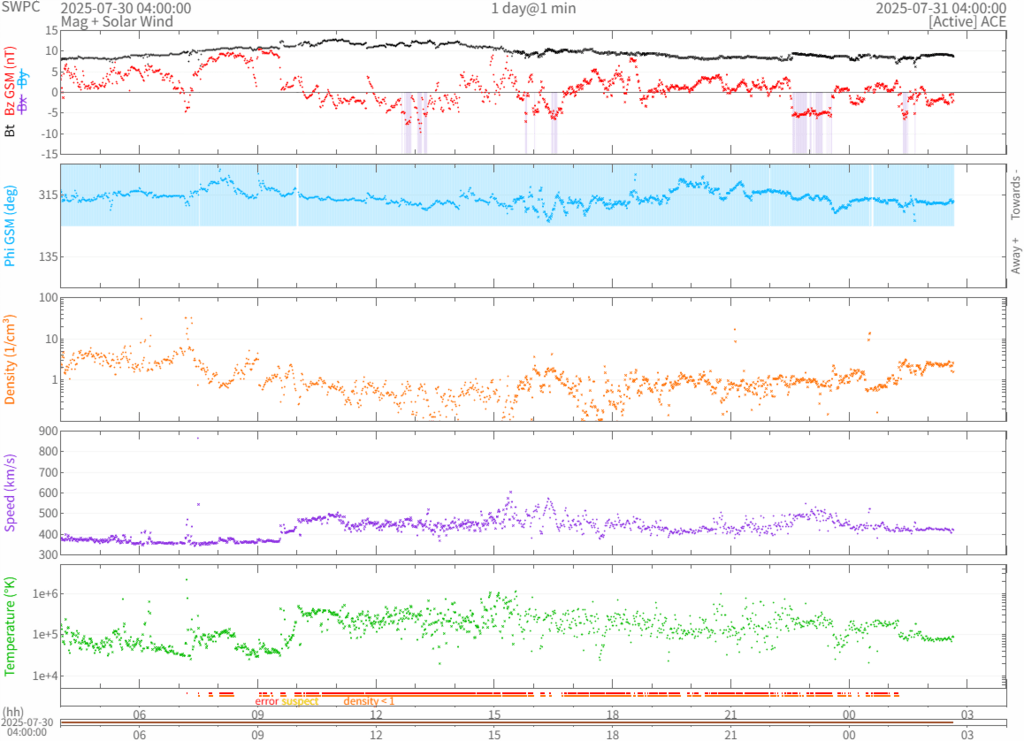Open the 1 day@1 min time-span selector
This screenshot has height=741, width=1024.
click(533, 8)
